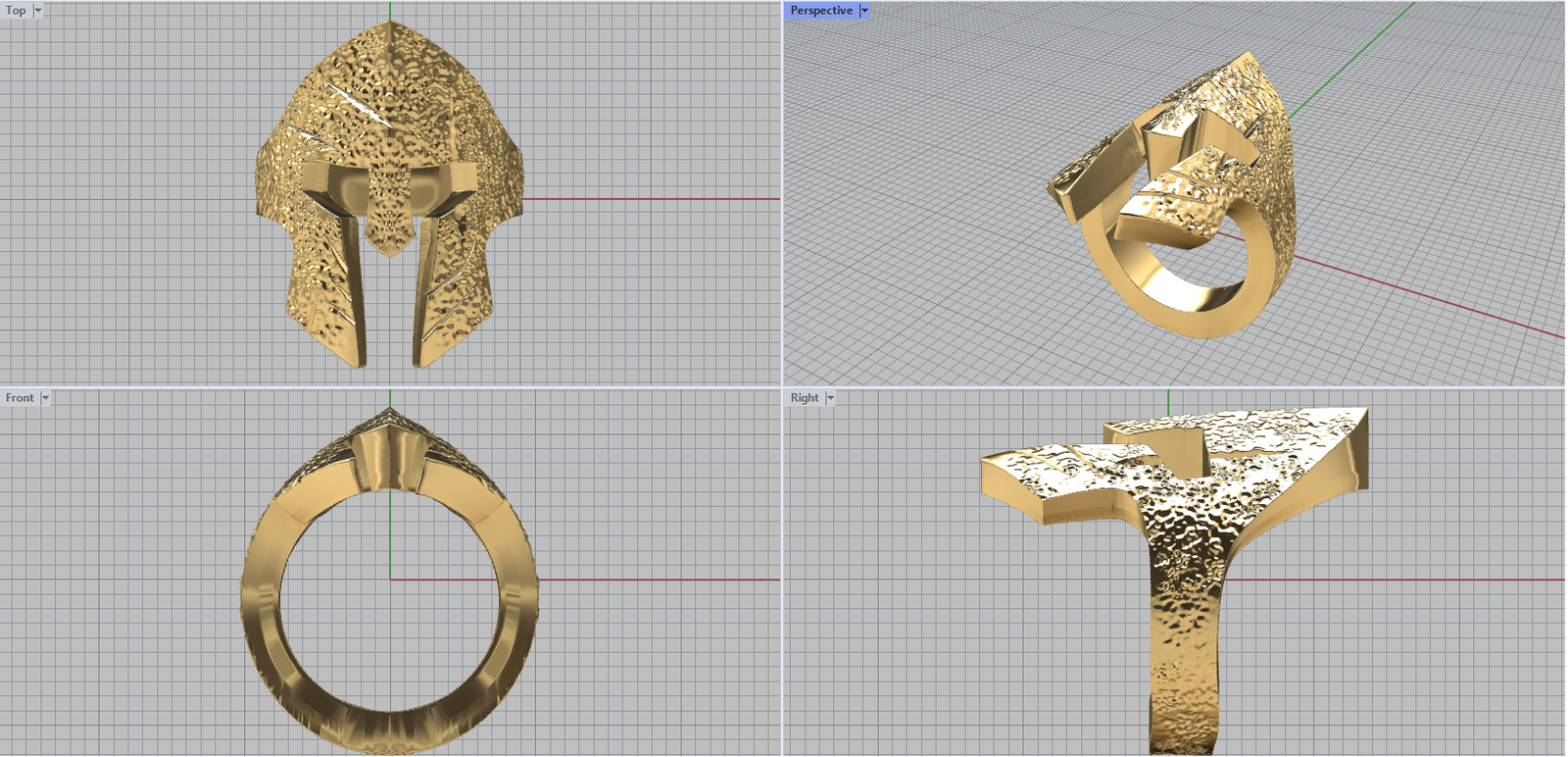The image size is (1568, 757).
Task: Activate the Perspective viewport title
Action: [x=820, y=11]
